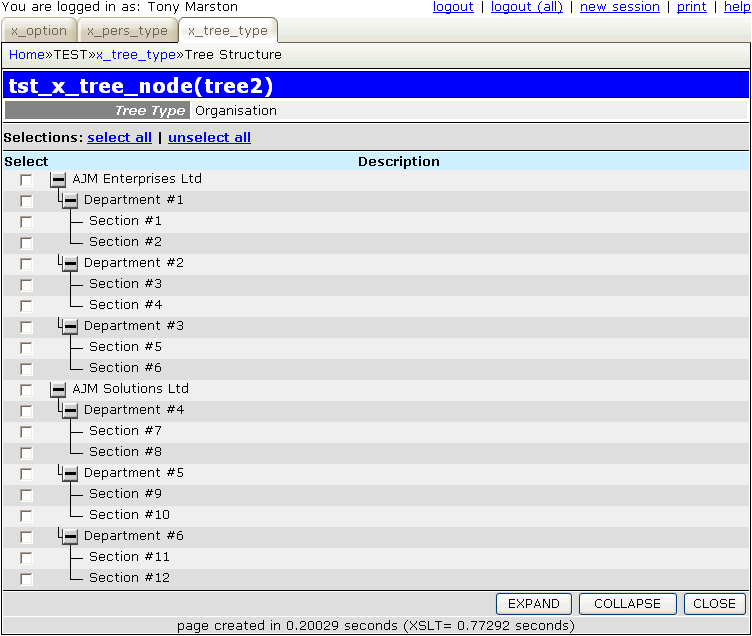Collapse the Department #1 branch
This screenshot has width=752, height=636.
(70, 201)
